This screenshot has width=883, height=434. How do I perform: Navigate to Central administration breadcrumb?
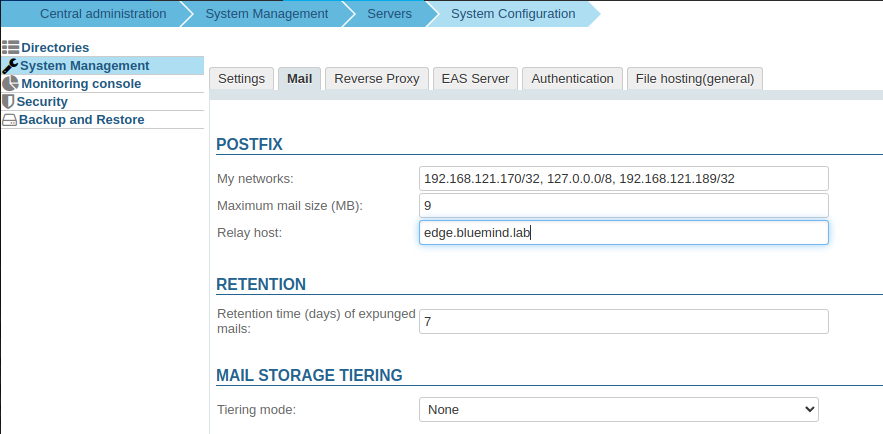tap(103, 14)
